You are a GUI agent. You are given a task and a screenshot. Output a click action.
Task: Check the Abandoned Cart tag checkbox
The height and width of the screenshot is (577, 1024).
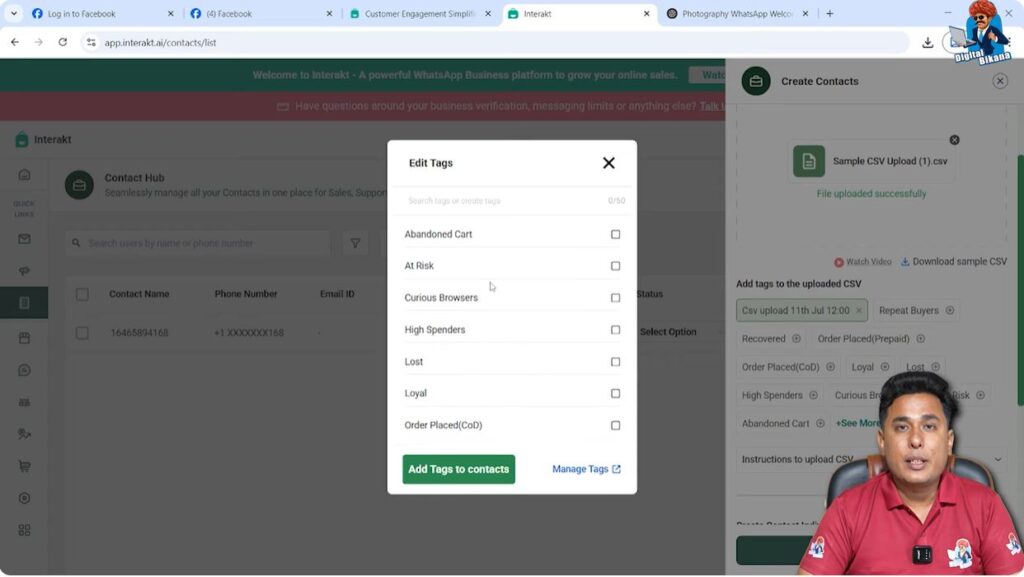click(615, 233)
